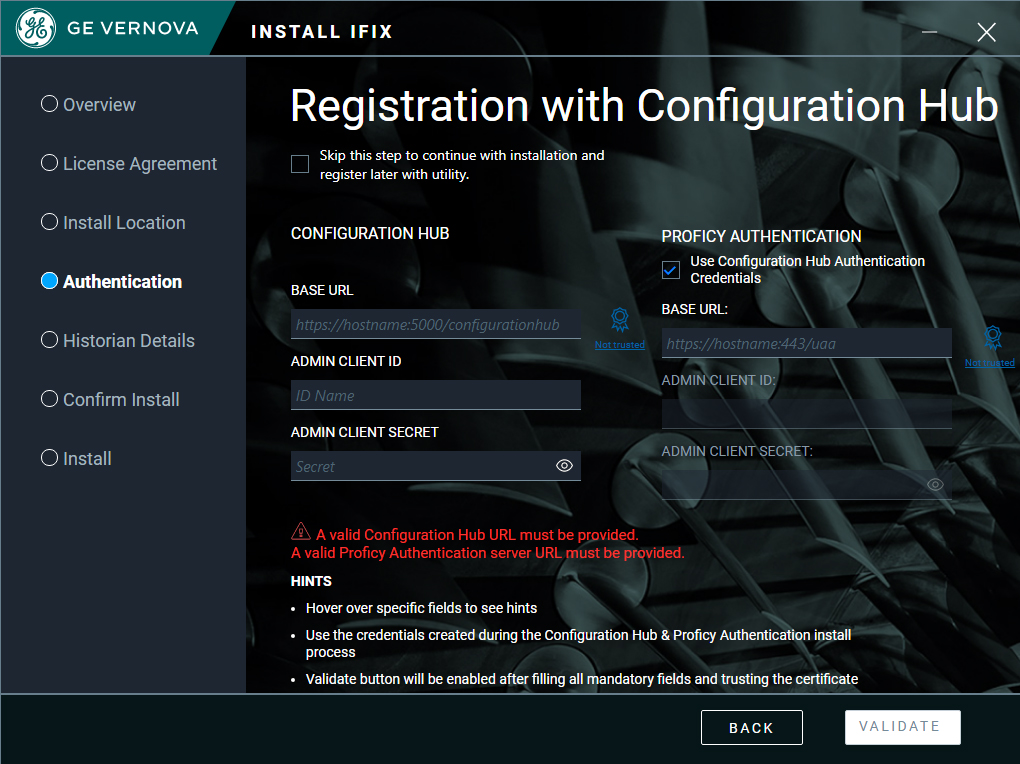Screen dimensions: 1020x764
Task: Click the PROFICY AUTHENTICATION section label
Action: point(761,236)
